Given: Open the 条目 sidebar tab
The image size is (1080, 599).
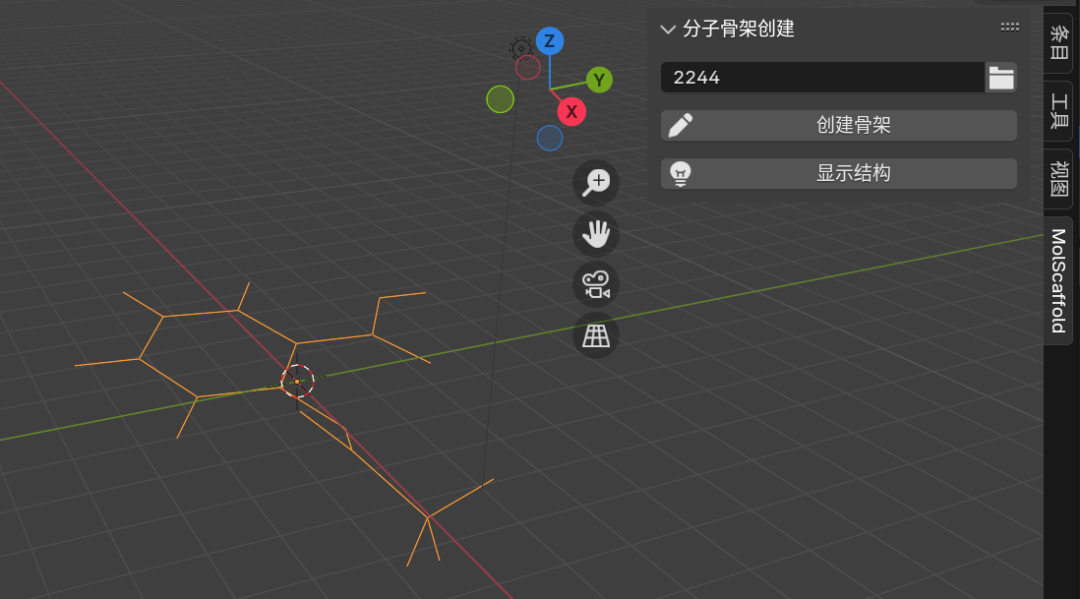Looking at the screenshot, I should (x=1059, y=41).
